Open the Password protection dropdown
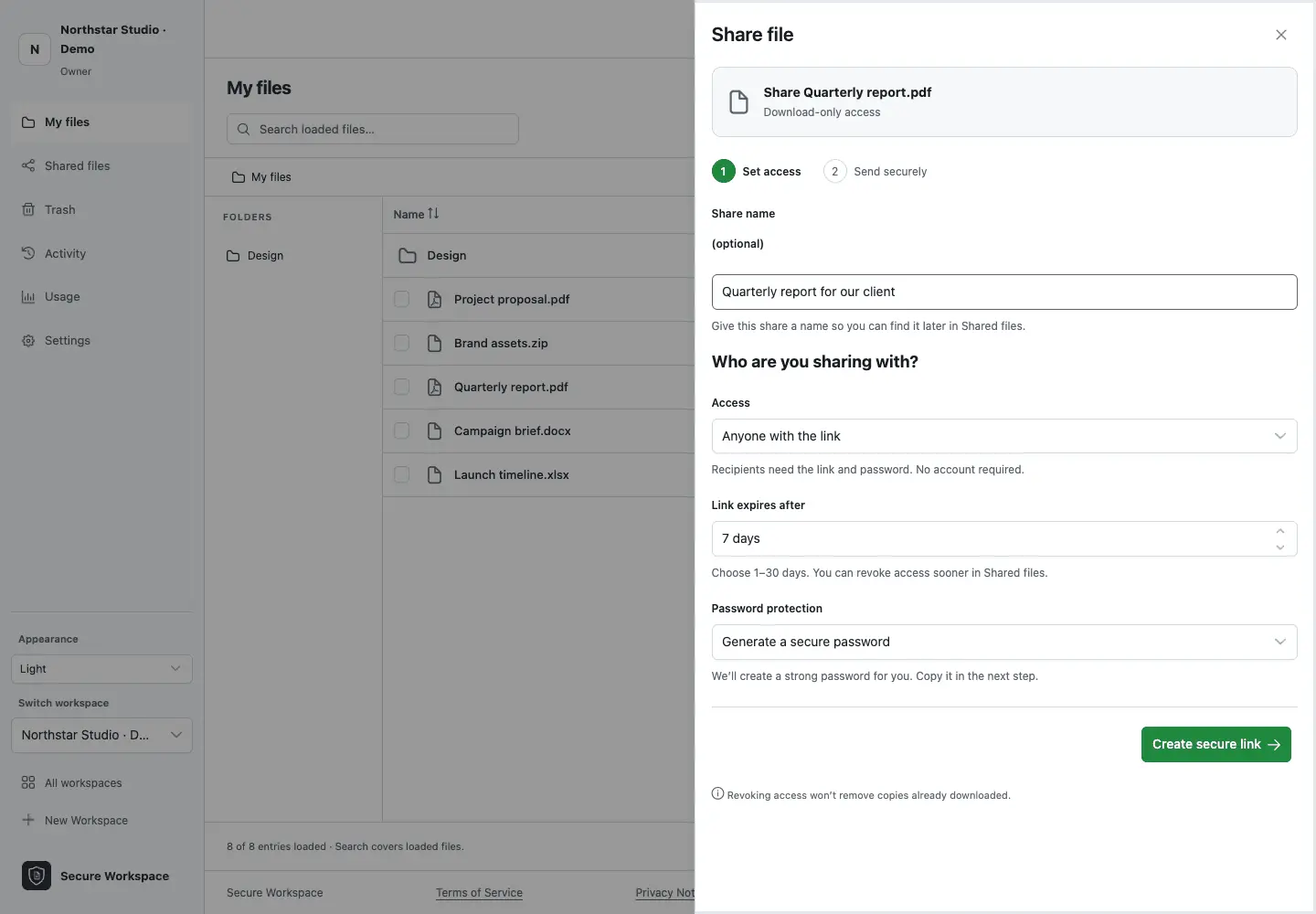 click(1004, 642)
